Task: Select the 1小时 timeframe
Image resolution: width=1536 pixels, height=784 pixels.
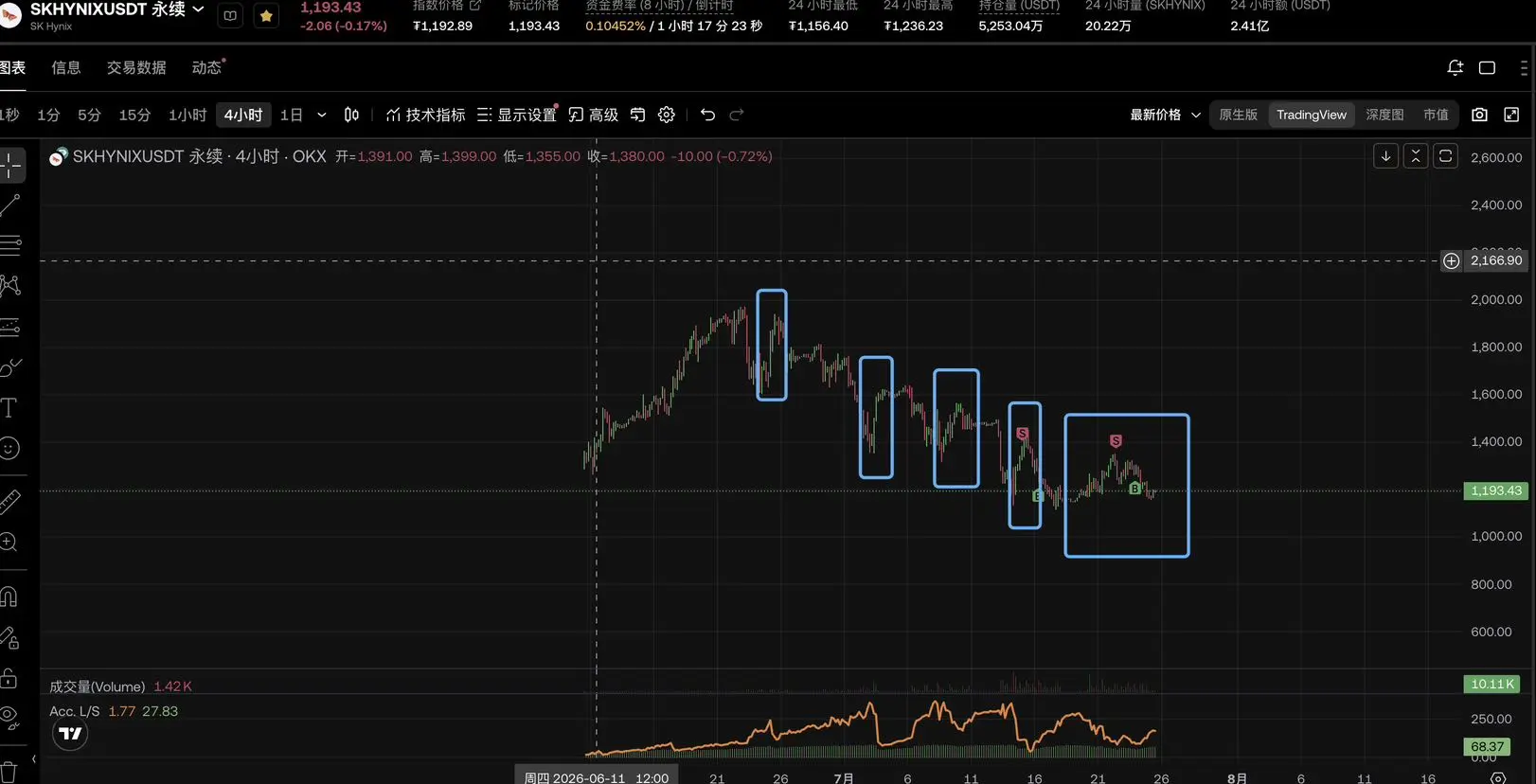Action: (x=188, y=115)
